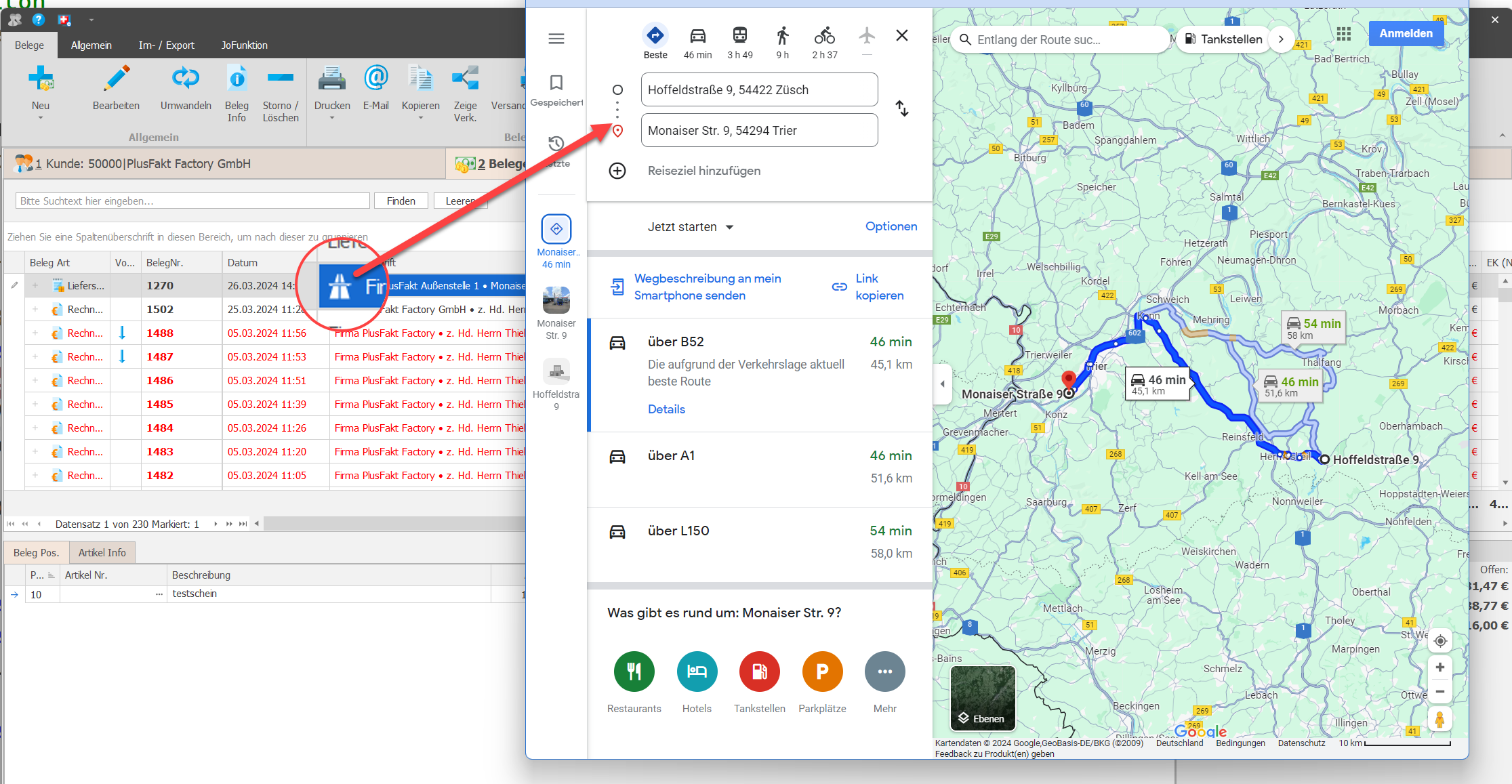Screen dimensions: 1512x784
Task: Click the Bearbeiten pencil icon
Action: click(x=117, y=79)
